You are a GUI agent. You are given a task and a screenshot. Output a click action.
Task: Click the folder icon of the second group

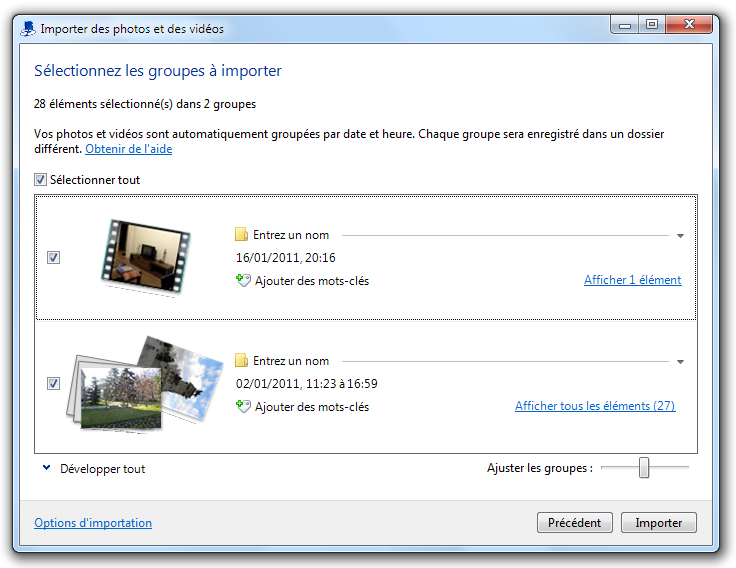(241, 361)
